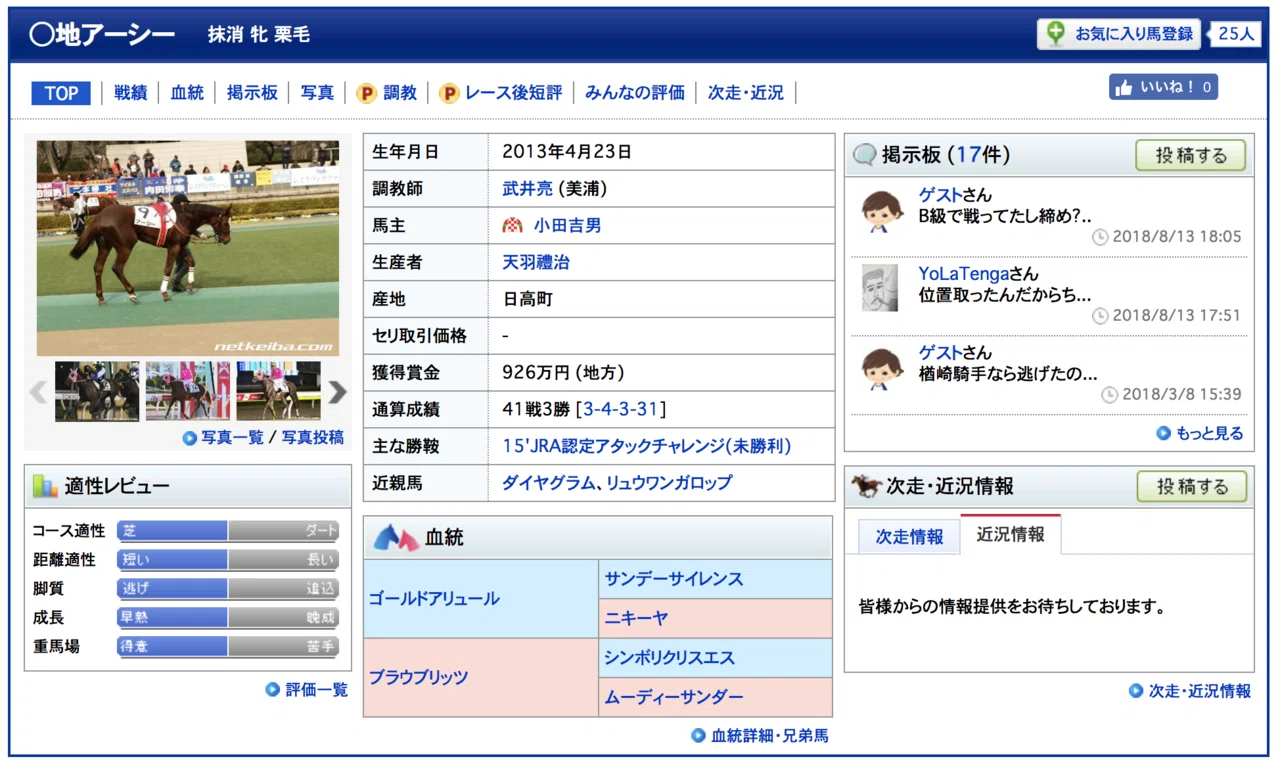Image resolution: width=1280 pixels, height=761 pixels.
Task: Open the 掲示板 navigation tab
Action: (252, 93)
